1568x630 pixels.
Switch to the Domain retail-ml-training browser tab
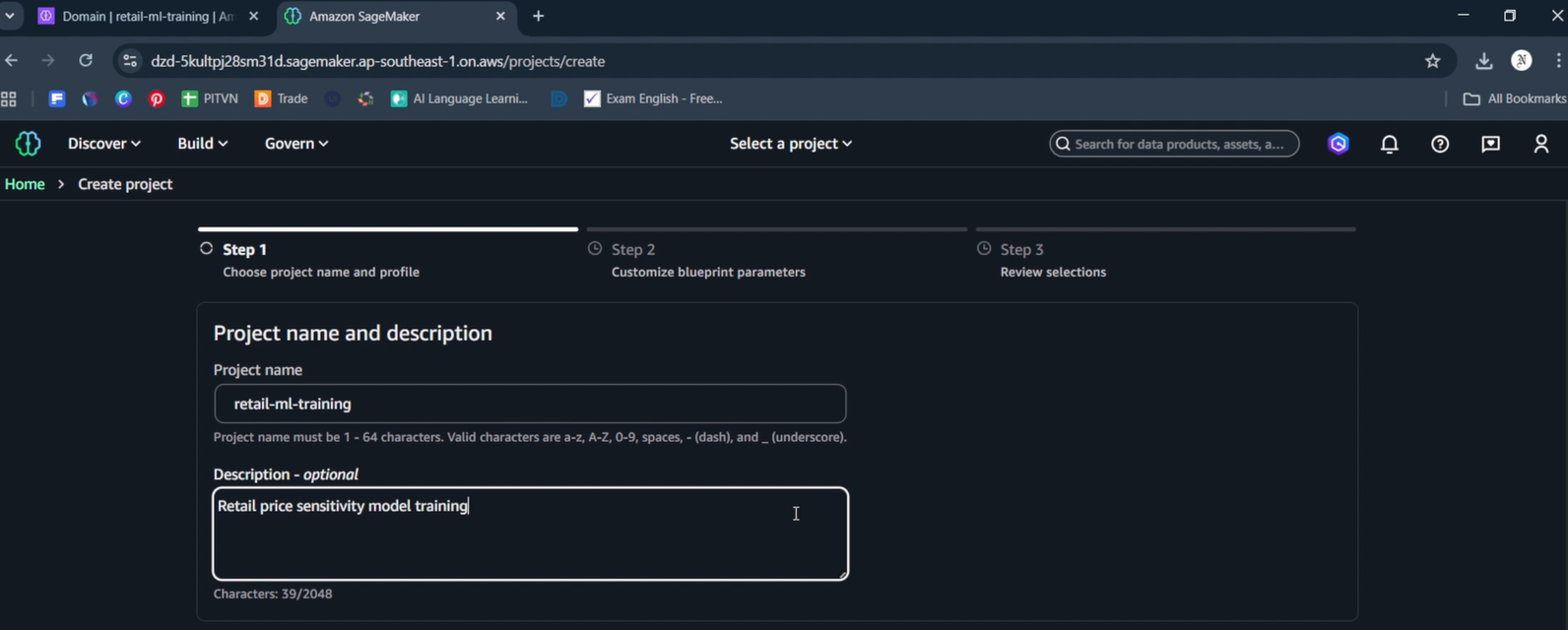(x=148, y=16)
